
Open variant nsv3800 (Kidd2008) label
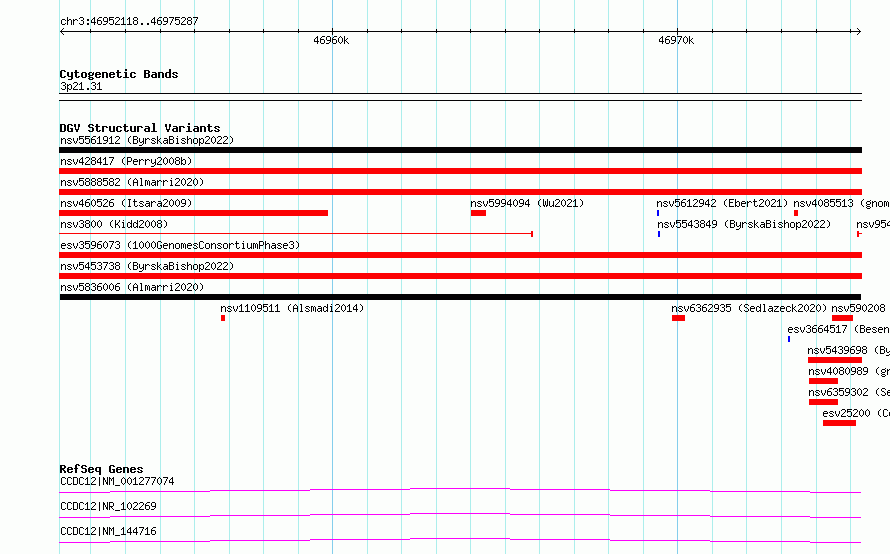pos(114,224)
